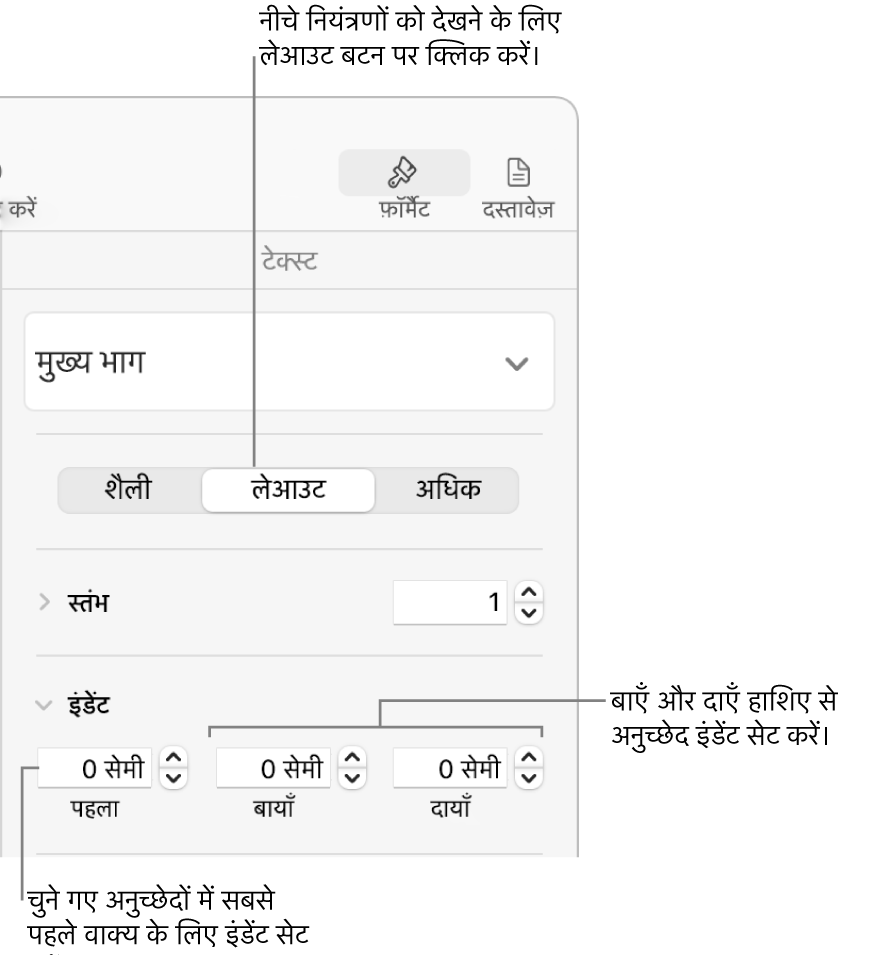Increase the दायाँ right indent

click(x=529, y=758)
